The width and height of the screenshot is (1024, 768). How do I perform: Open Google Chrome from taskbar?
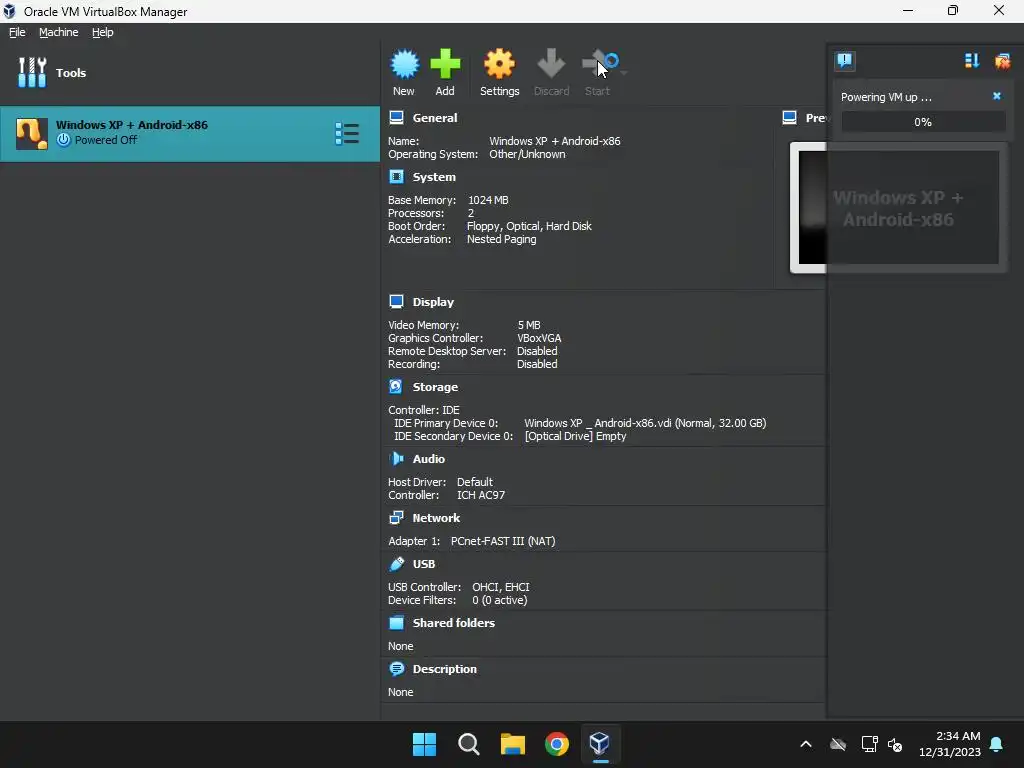(556, 744)
